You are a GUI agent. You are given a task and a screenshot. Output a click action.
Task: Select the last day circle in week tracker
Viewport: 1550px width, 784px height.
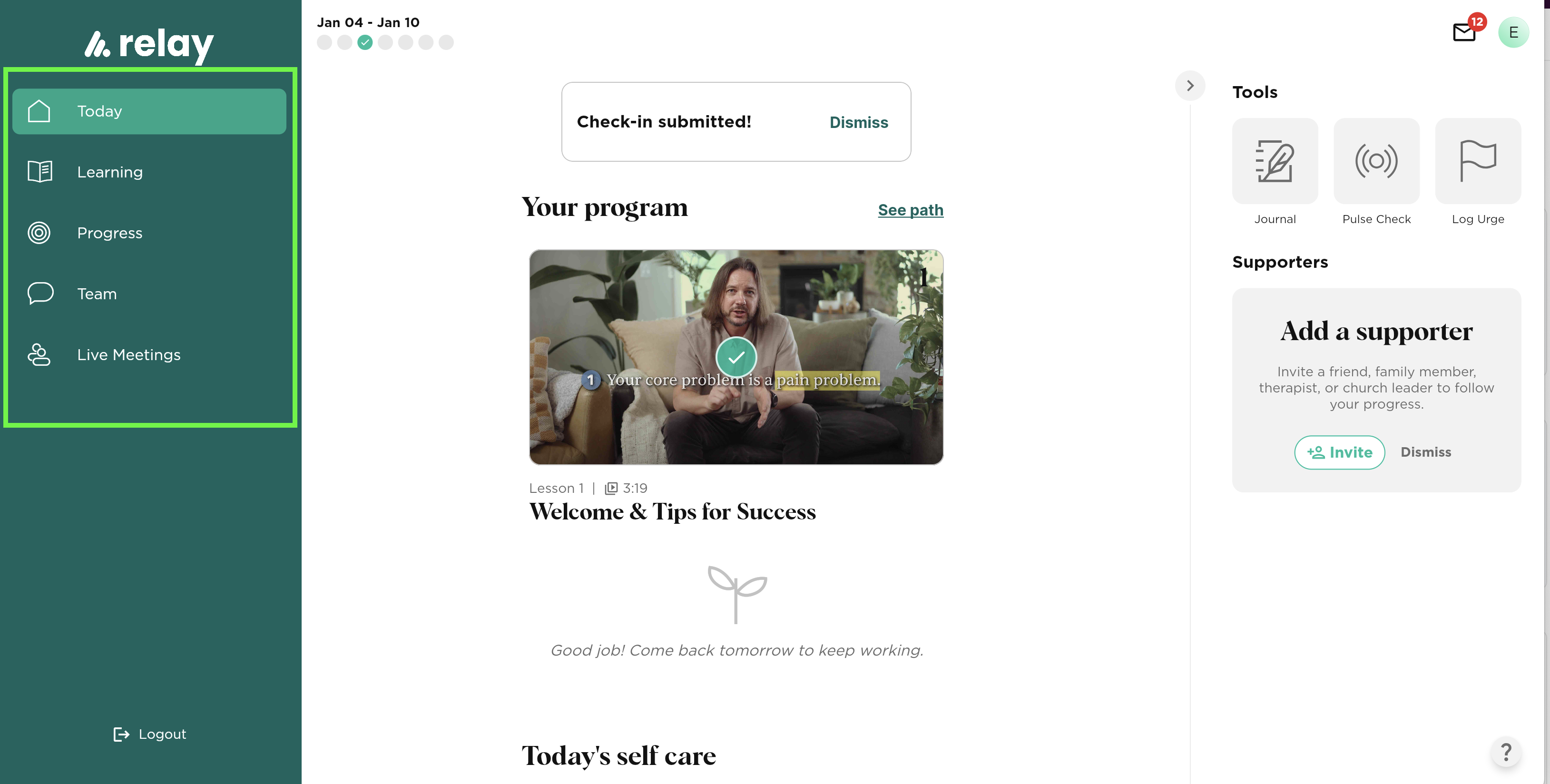446,43
